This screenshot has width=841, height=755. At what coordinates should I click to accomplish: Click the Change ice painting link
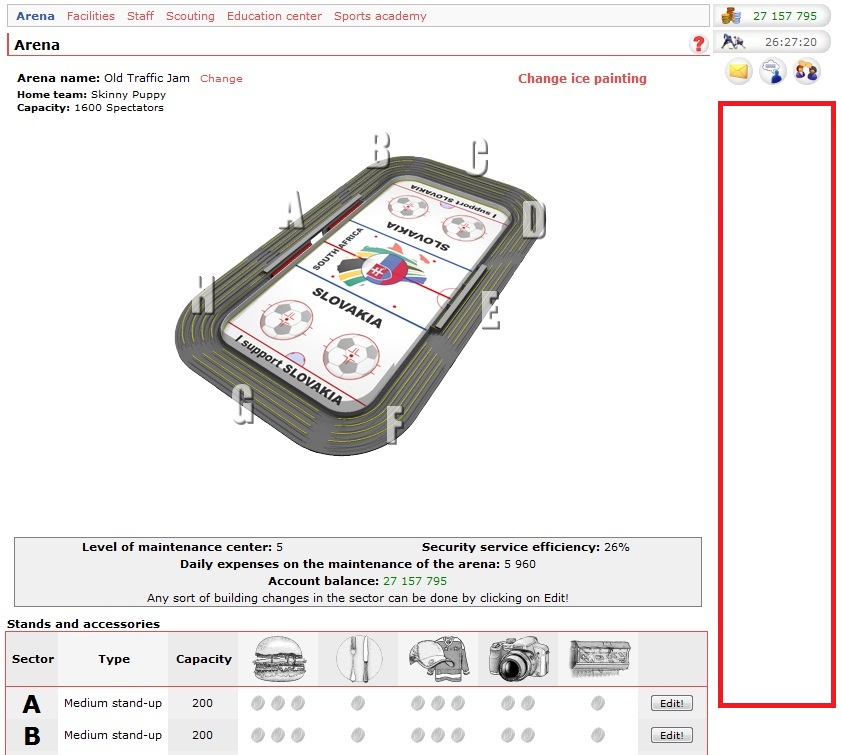(582, 78)
